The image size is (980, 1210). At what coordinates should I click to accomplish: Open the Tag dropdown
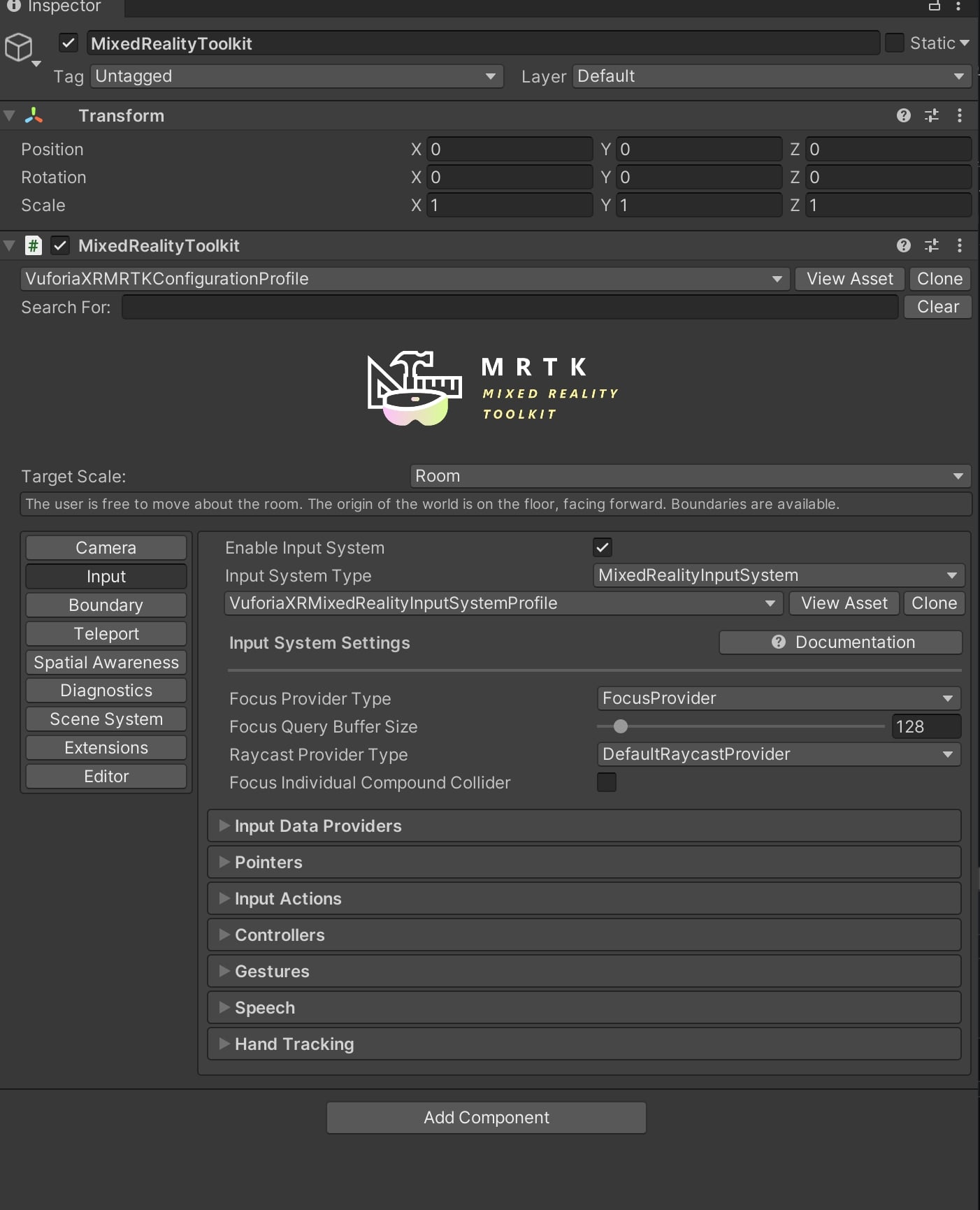pyautogui.click(x=296, y=76)
